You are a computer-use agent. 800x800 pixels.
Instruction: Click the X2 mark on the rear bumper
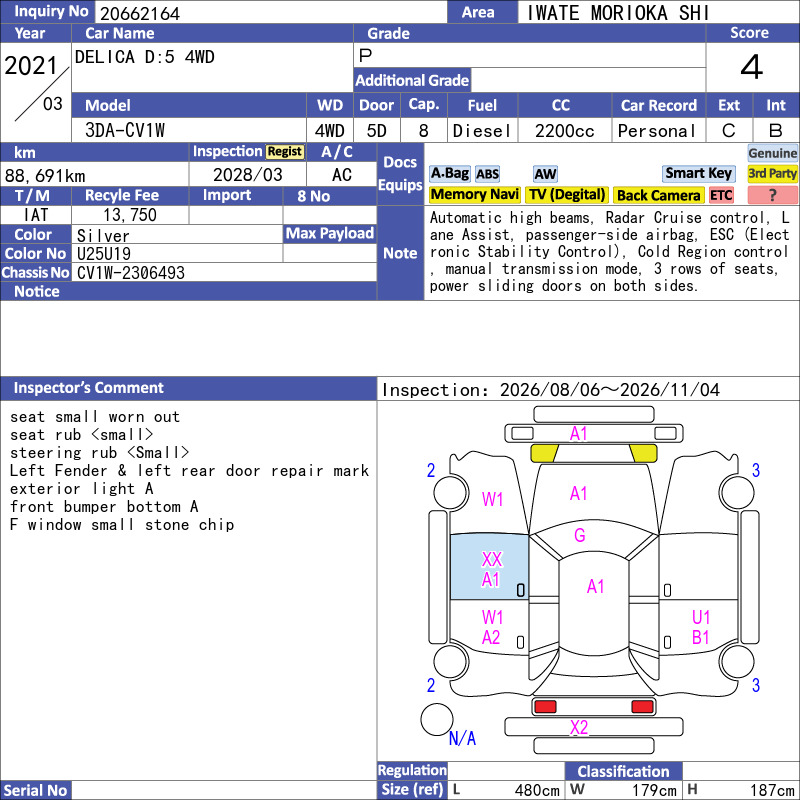(579, 727)
